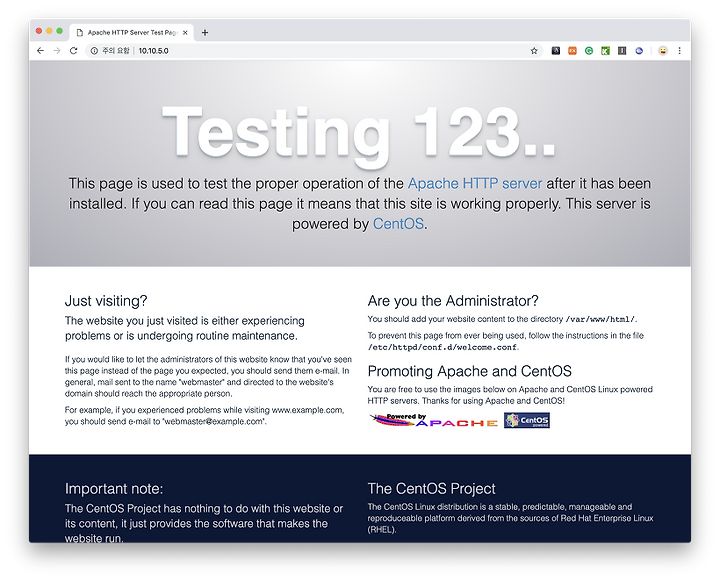Open the Chrome three-dot menu

(x=680, y=51)
